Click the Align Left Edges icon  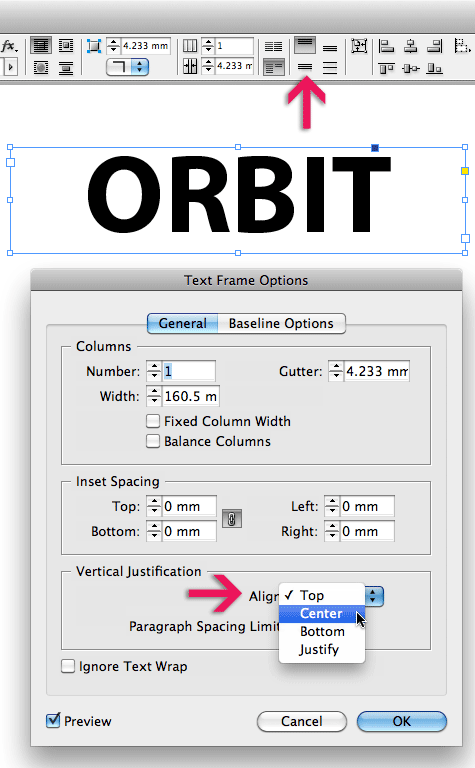386,47
